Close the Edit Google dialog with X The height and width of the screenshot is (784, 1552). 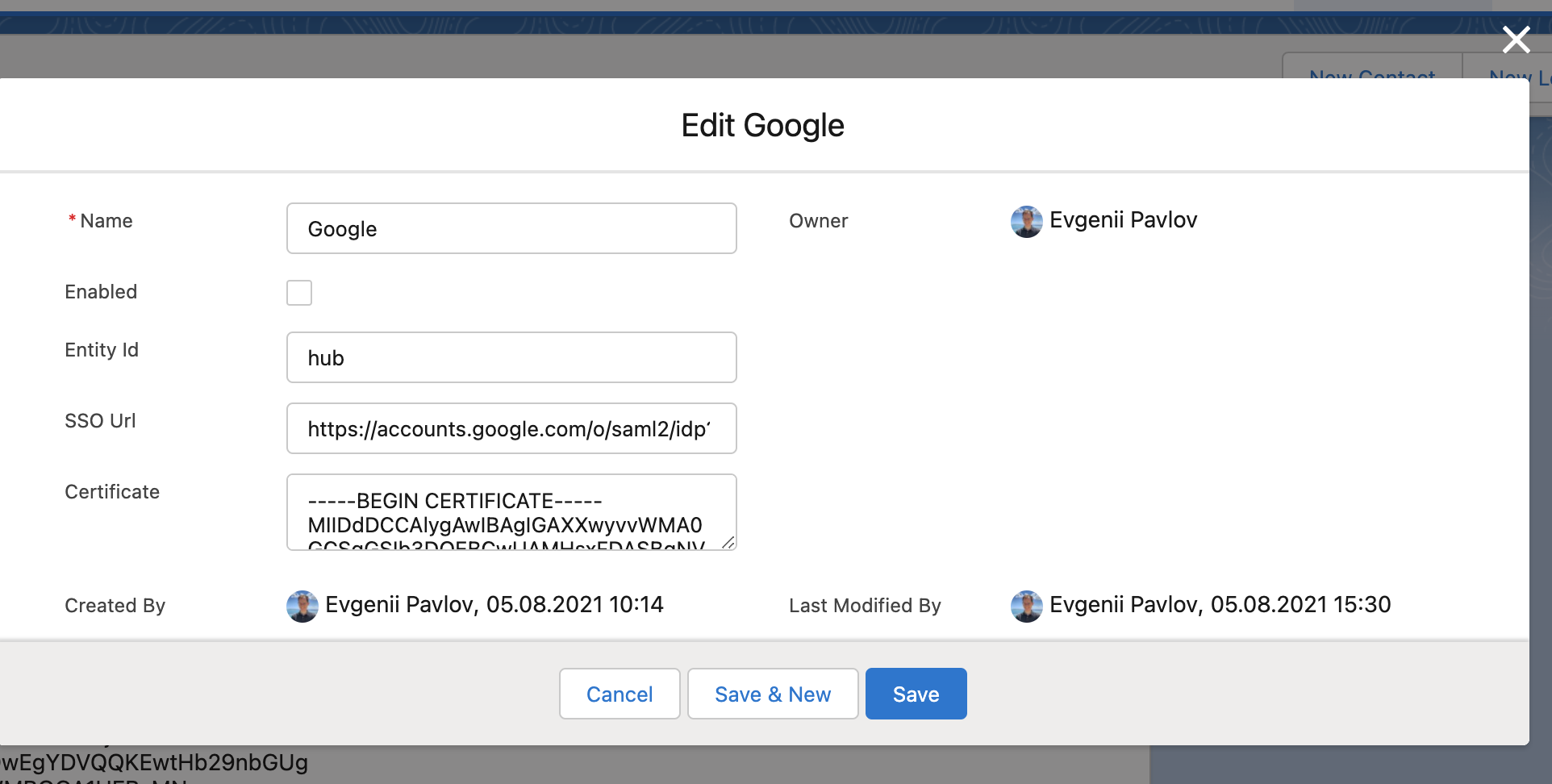[x=1516, y=40]
